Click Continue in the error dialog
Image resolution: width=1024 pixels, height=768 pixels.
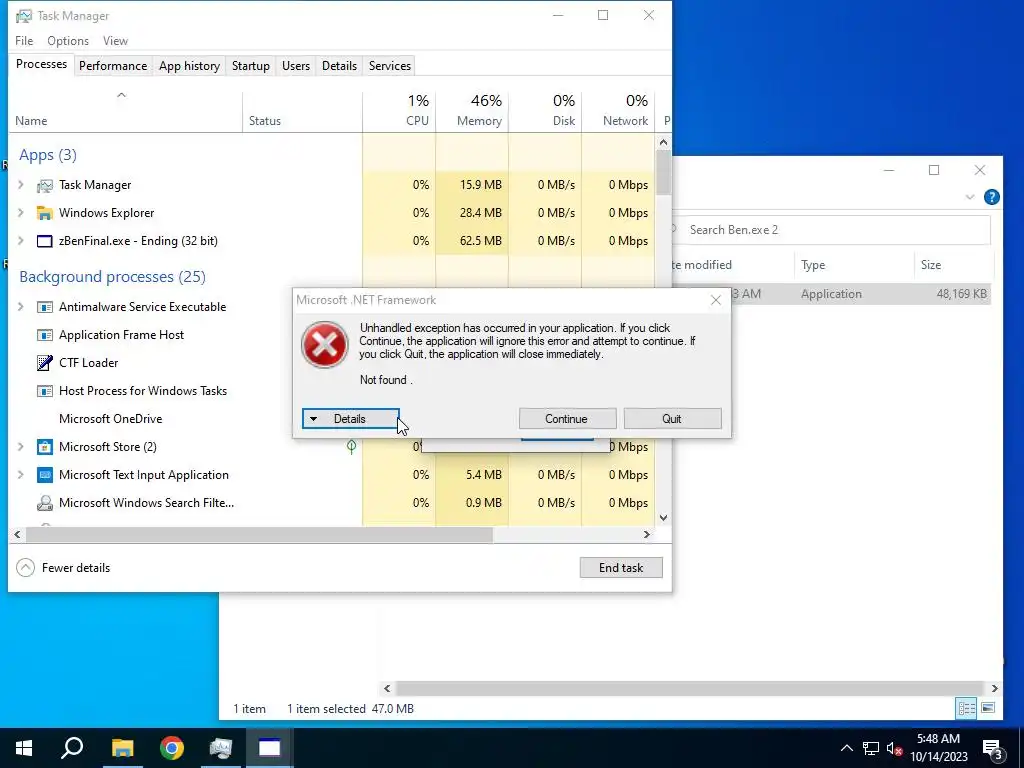pyautogui.click(x=567, y=419)
